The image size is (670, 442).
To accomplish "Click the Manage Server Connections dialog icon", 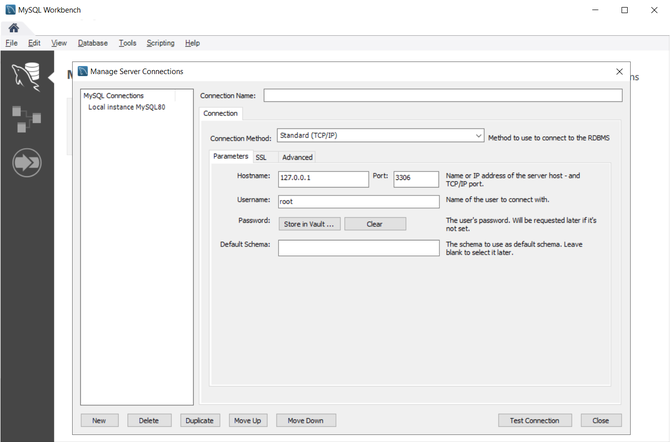I will (83, 71).
